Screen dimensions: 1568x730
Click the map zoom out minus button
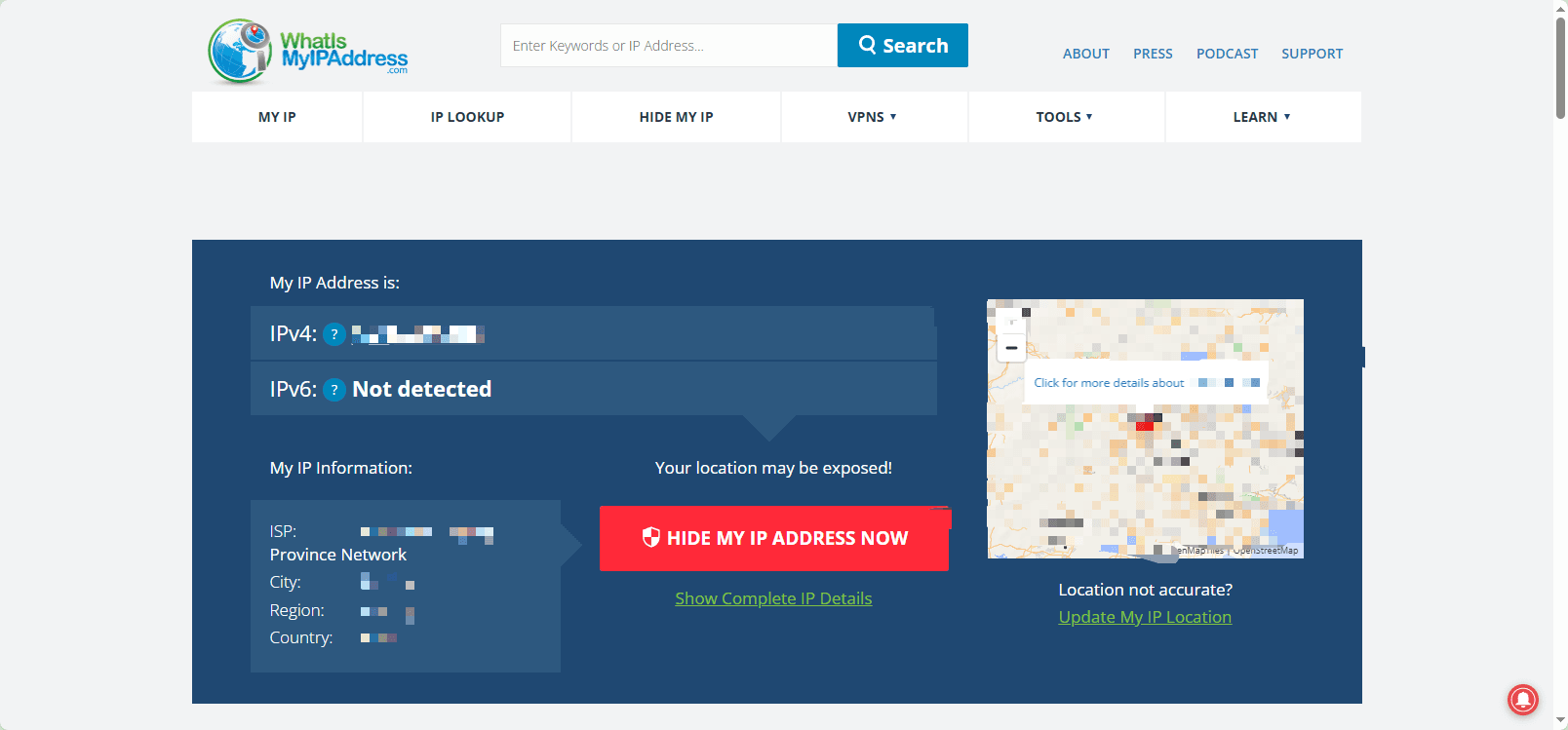coord(1011,348)
